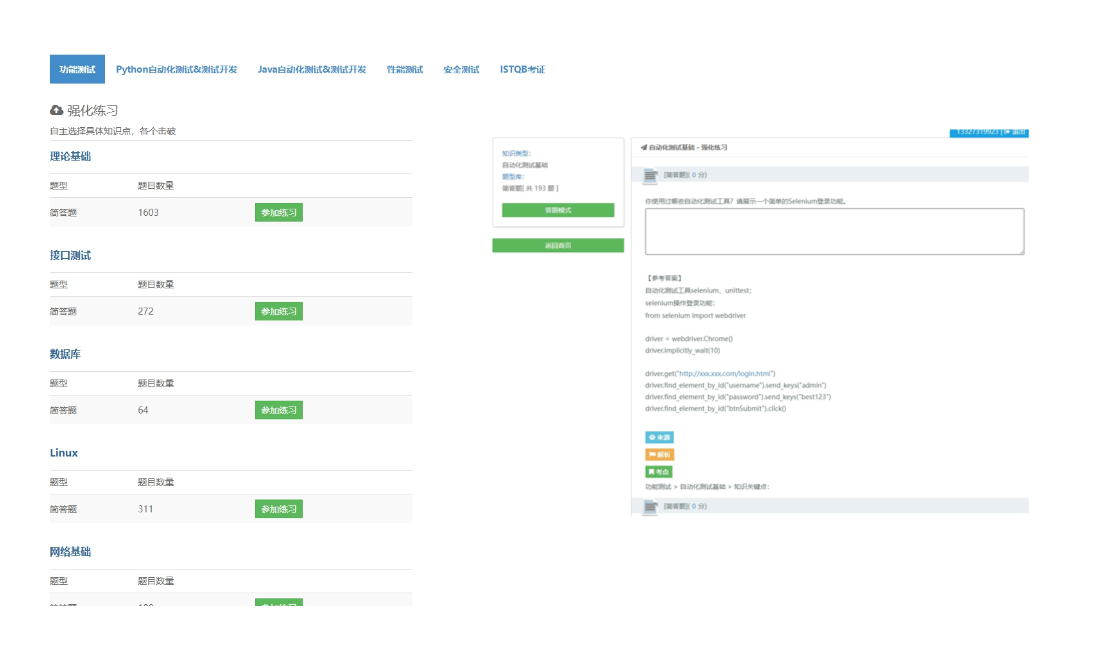Screen dimensions: 1110x646
Task: Click the 返回首页 button
Action: point(558,245)
